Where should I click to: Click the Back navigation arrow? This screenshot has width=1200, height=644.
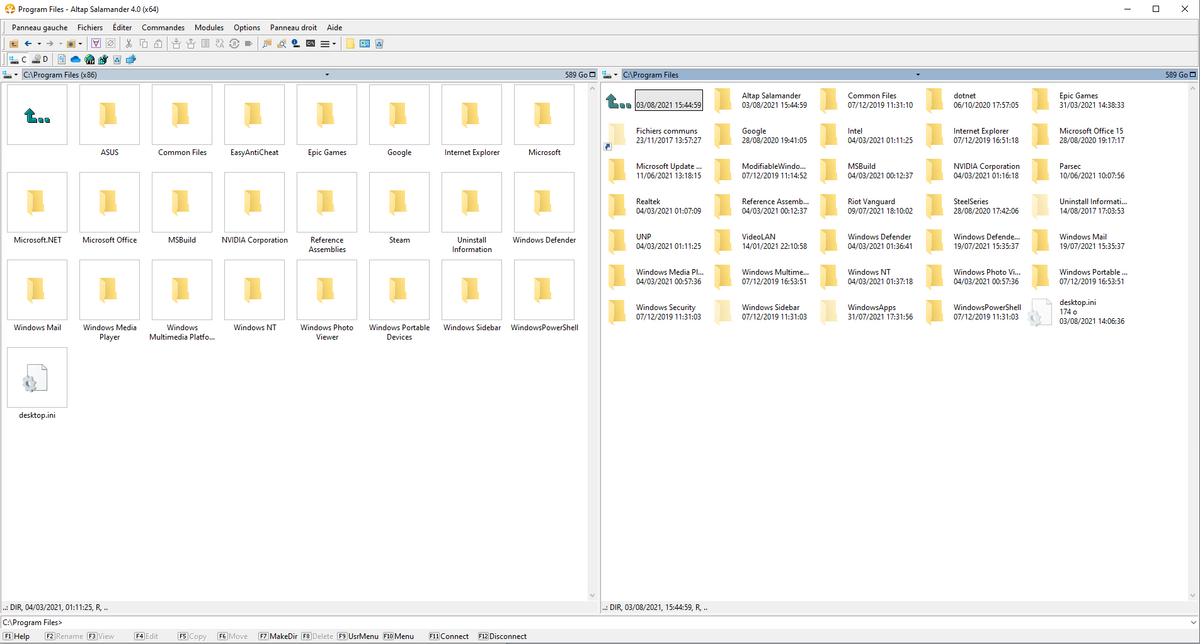[x=28, y=44]
